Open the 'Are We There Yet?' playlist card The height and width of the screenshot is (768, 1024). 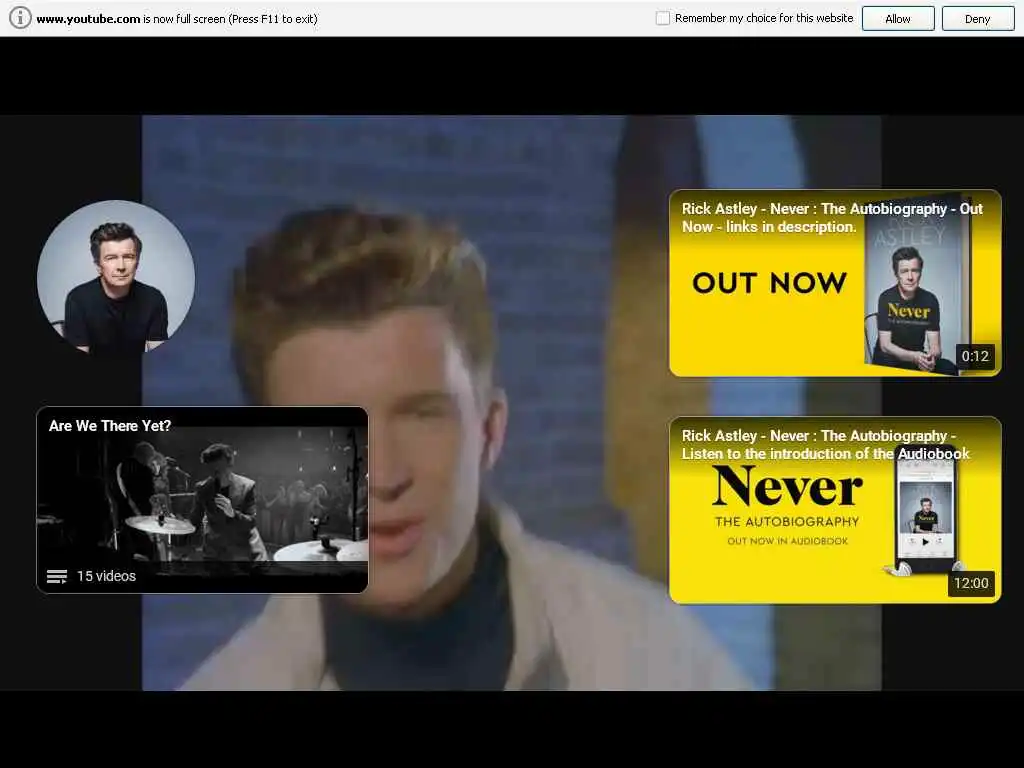point(202,500)
